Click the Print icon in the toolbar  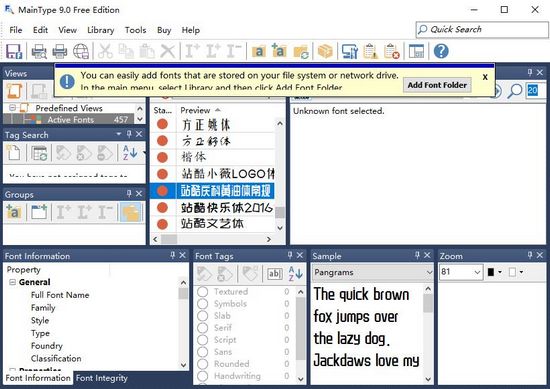pyautogui.click(x=60, y=51)
